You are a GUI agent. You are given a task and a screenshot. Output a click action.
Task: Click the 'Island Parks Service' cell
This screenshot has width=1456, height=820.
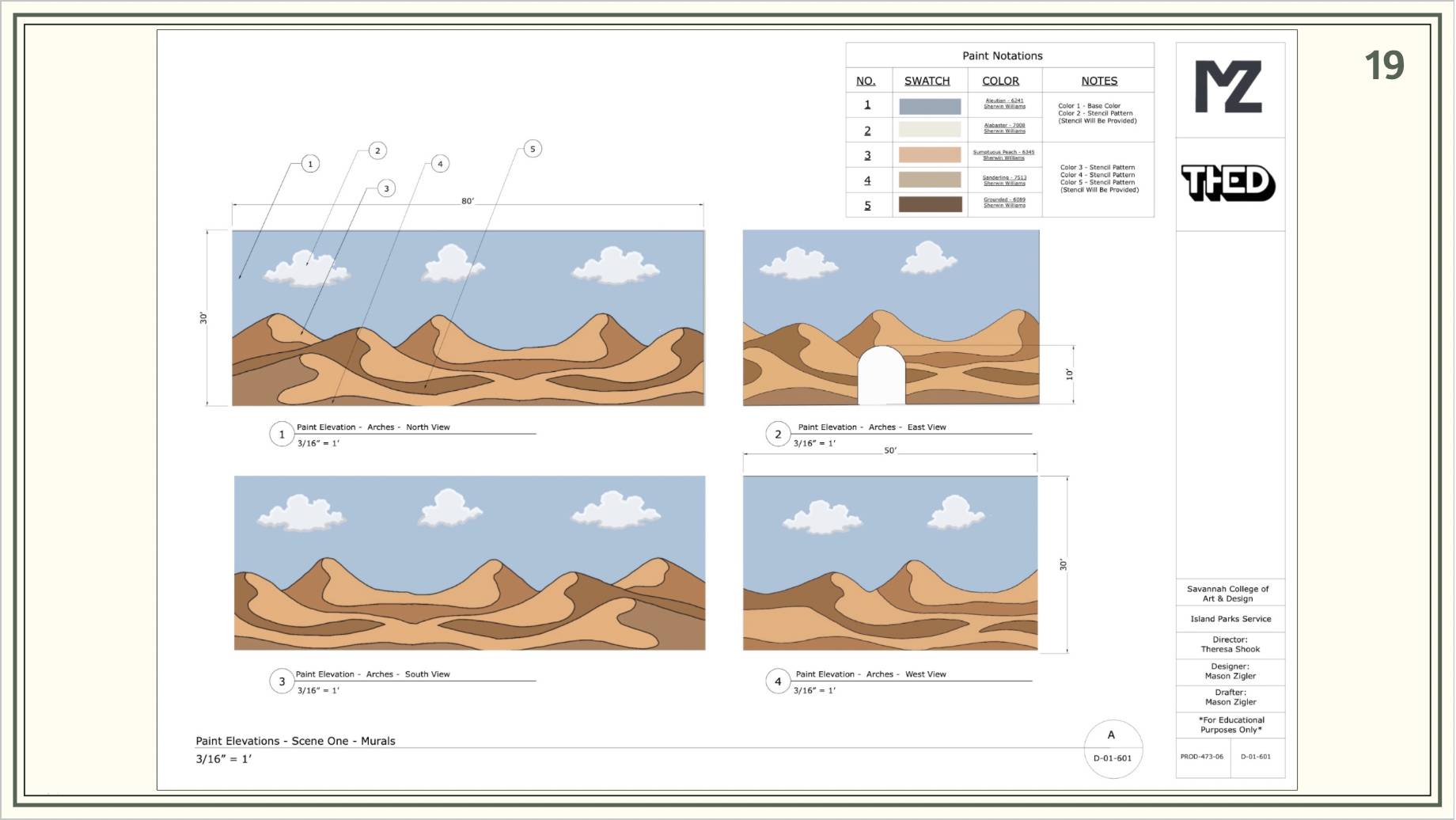(x=1230, y=619)
